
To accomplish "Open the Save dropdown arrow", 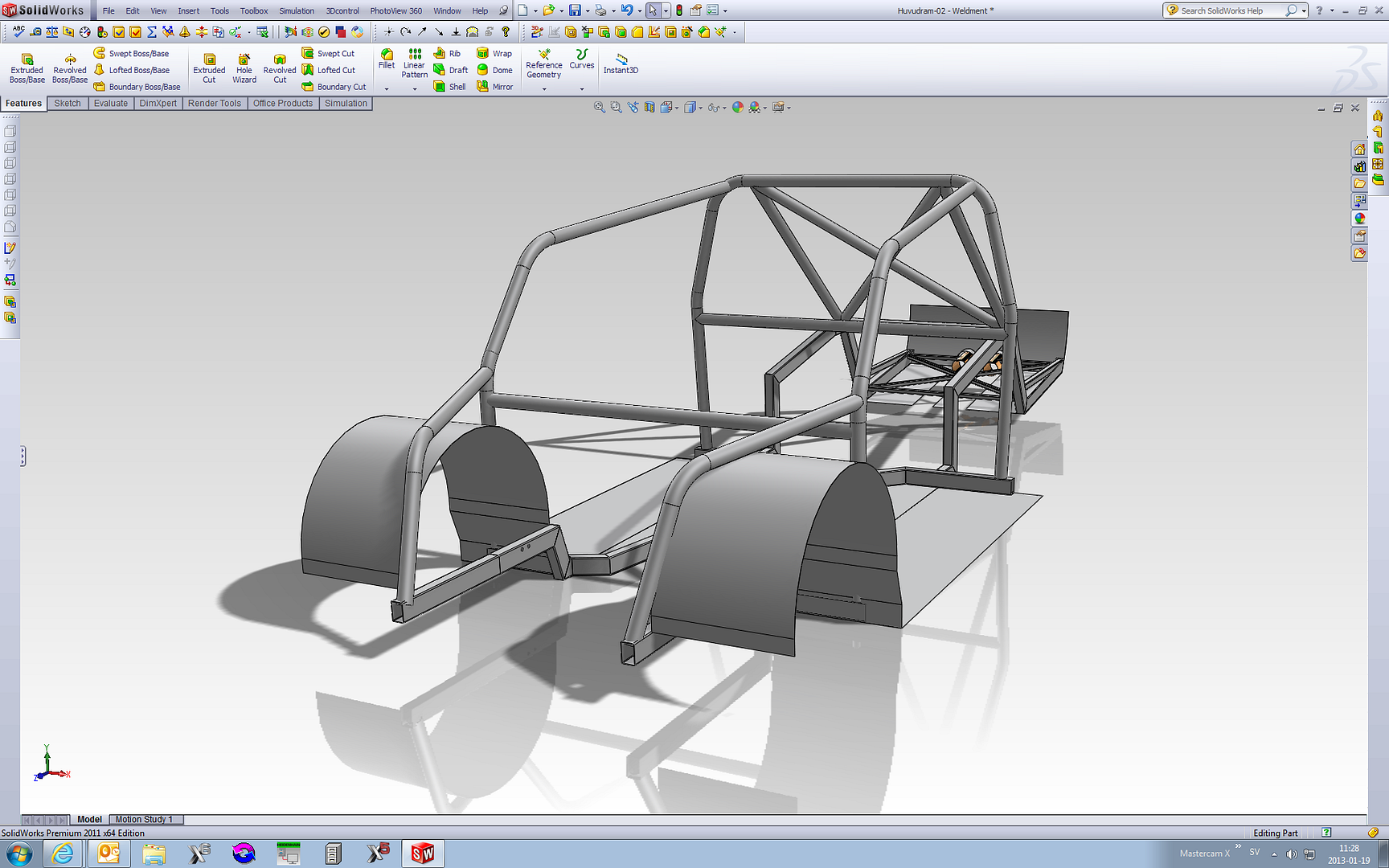I will click(587, 10).
